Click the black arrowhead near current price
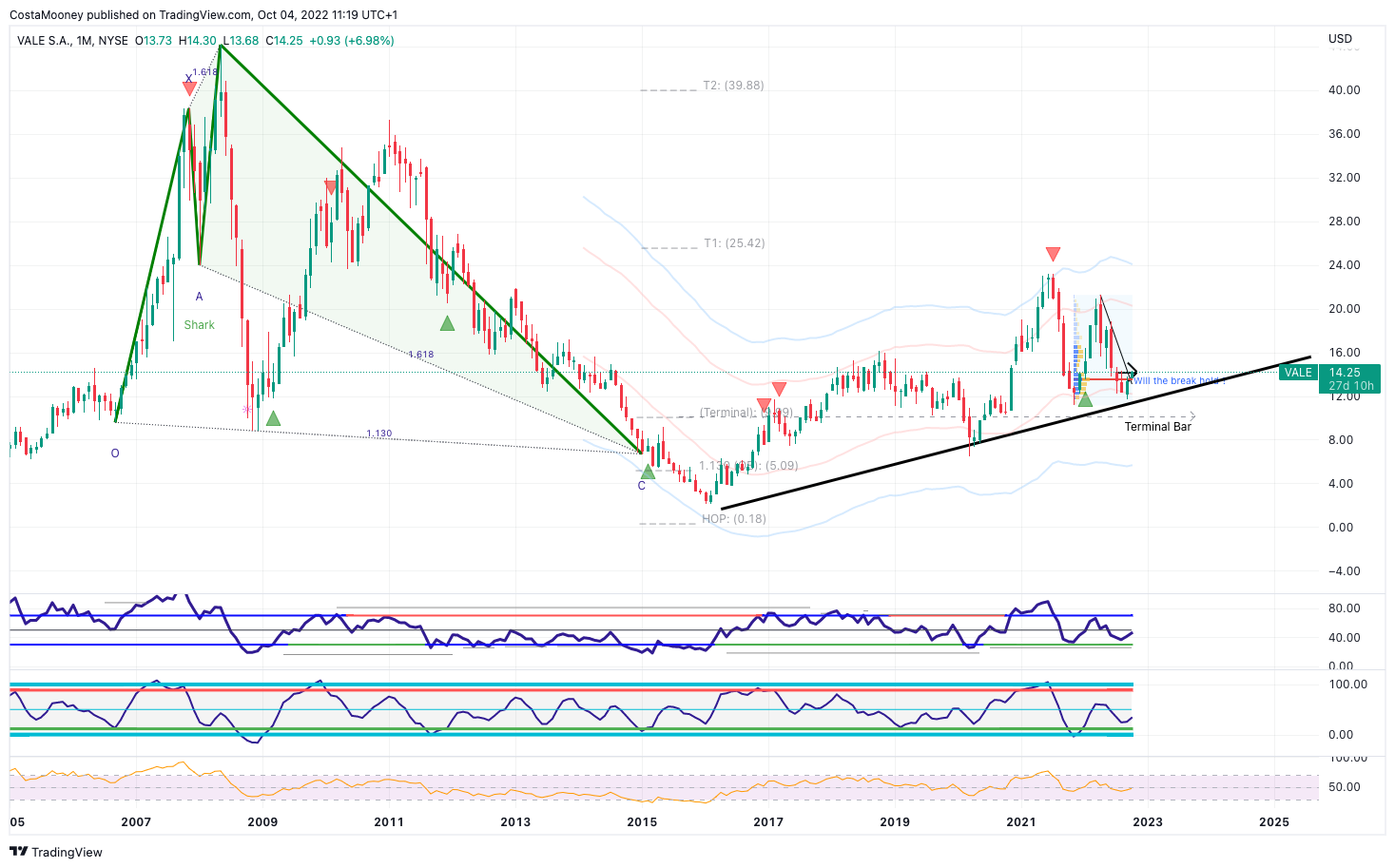This screenshot has height=868, width=1395. (x=1132, y=371)
